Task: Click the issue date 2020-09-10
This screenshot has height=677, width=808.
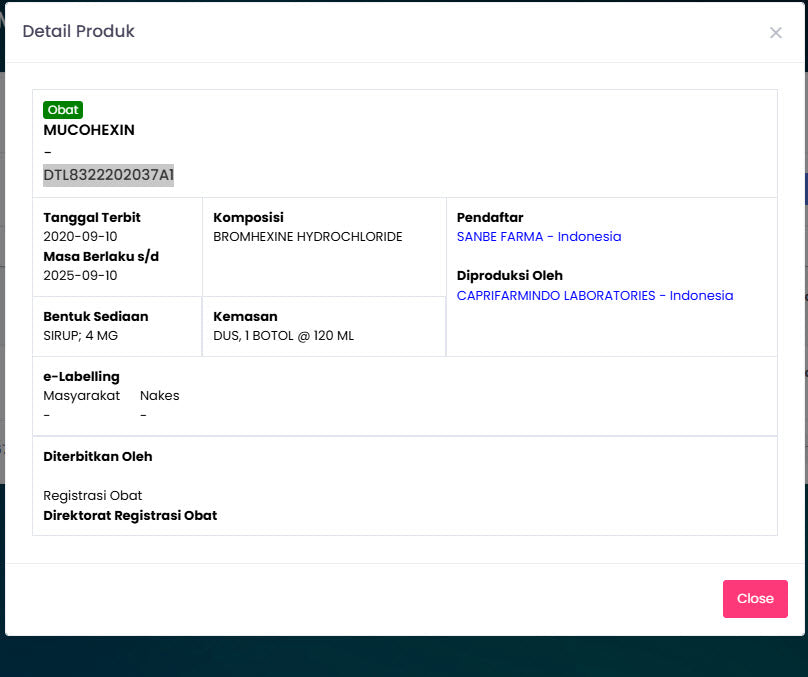Action: [80, 237]
